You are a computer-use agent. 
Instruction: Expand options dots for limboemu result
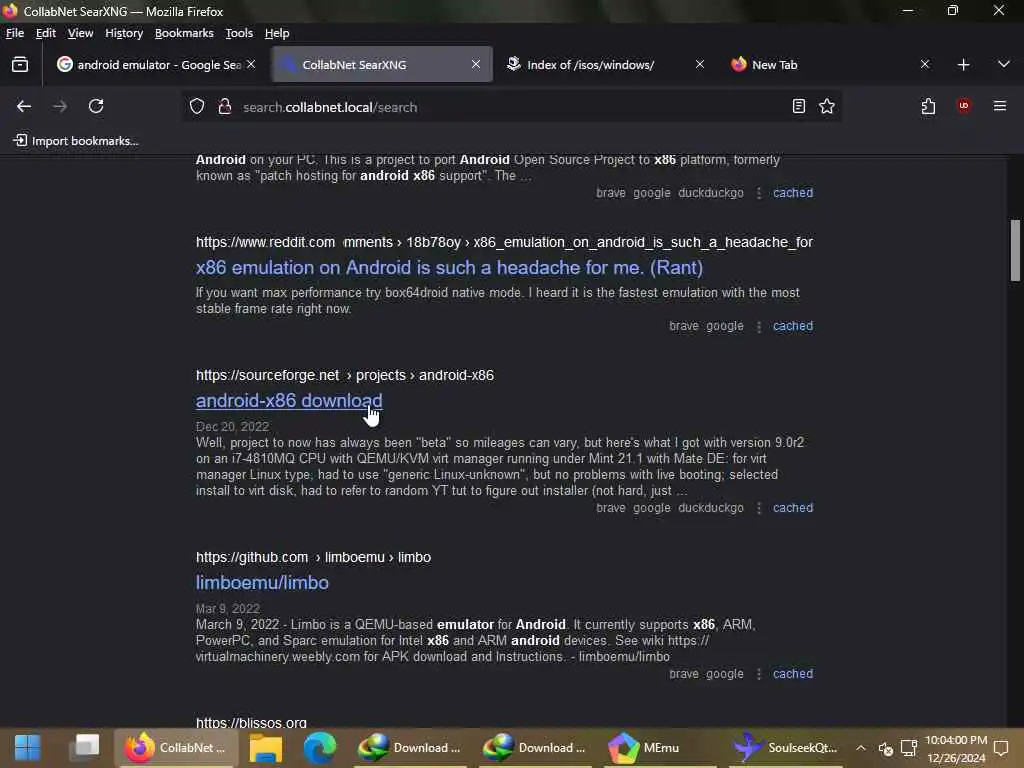(758, 673)
